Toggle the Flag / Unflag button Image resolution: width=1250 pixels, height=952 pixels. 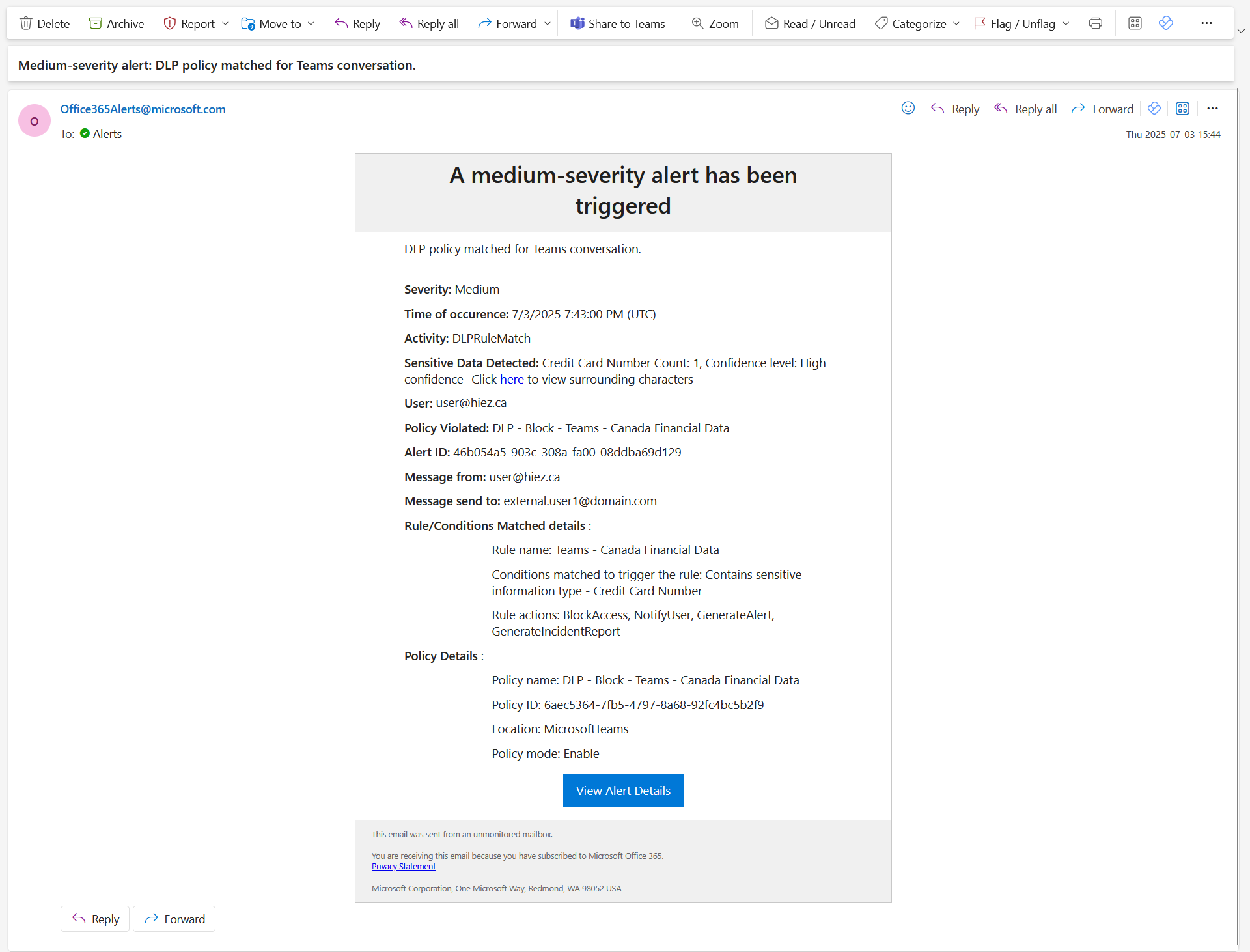click(1014, 23)
